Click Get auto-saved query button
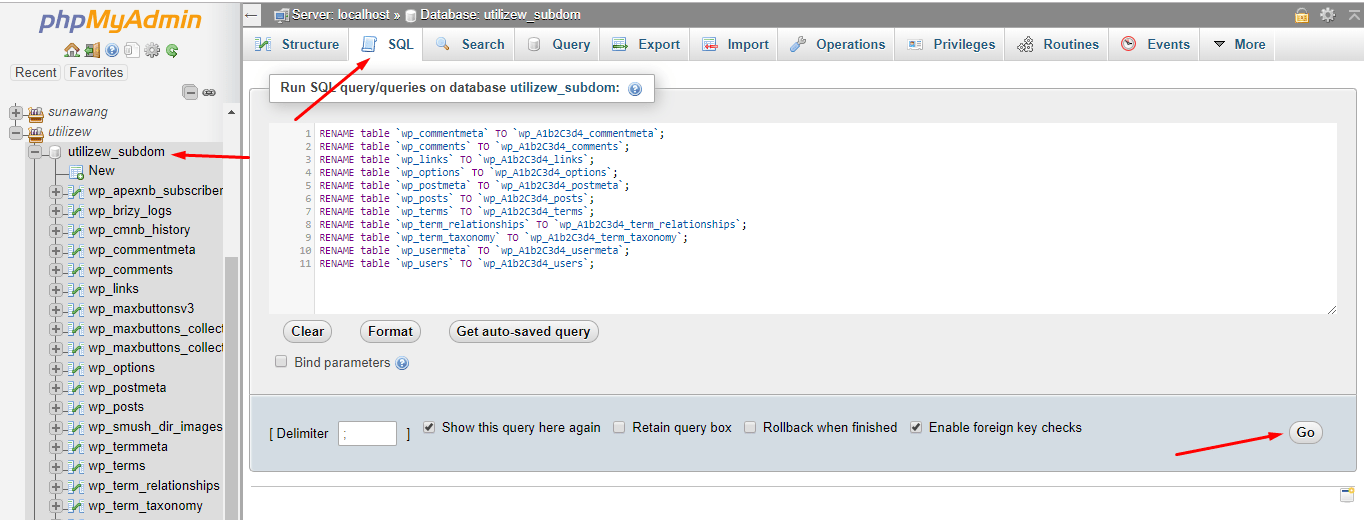This screenshot has height=520, width=1364. [523, 332]
